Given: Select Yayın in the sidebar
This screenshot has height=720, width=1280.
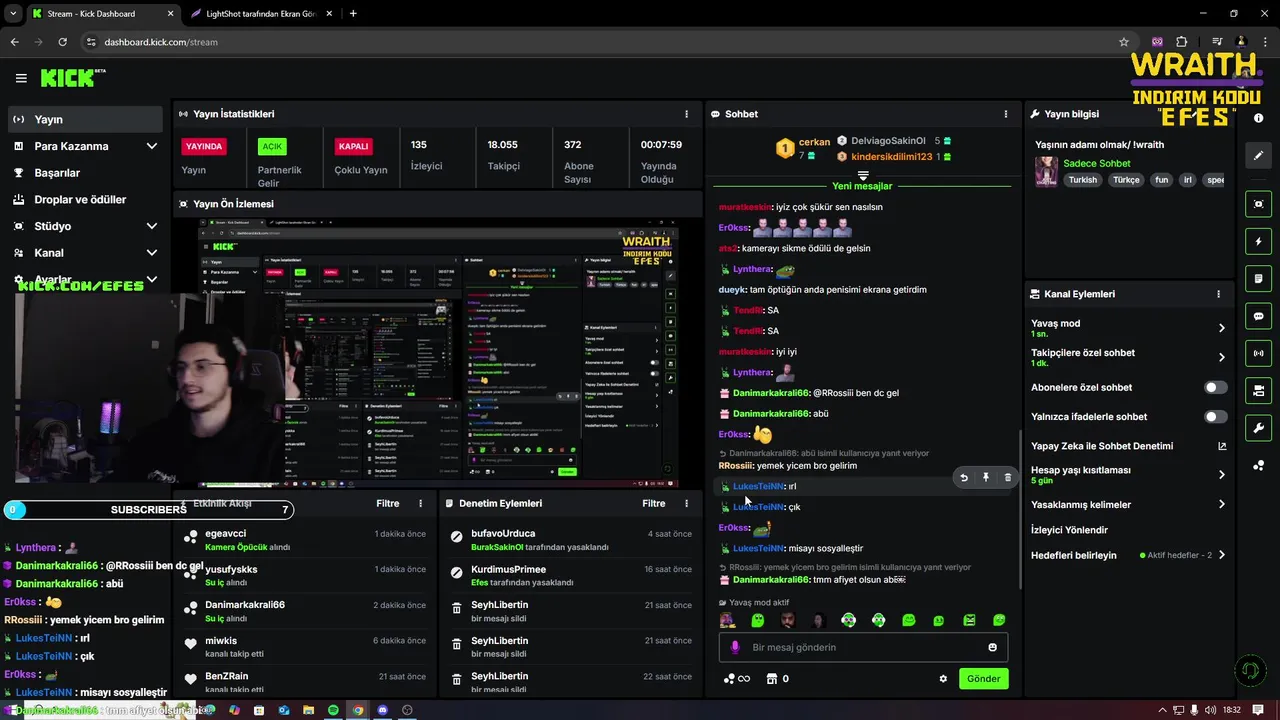Looking at the screenshot, I should click(84, 119).
